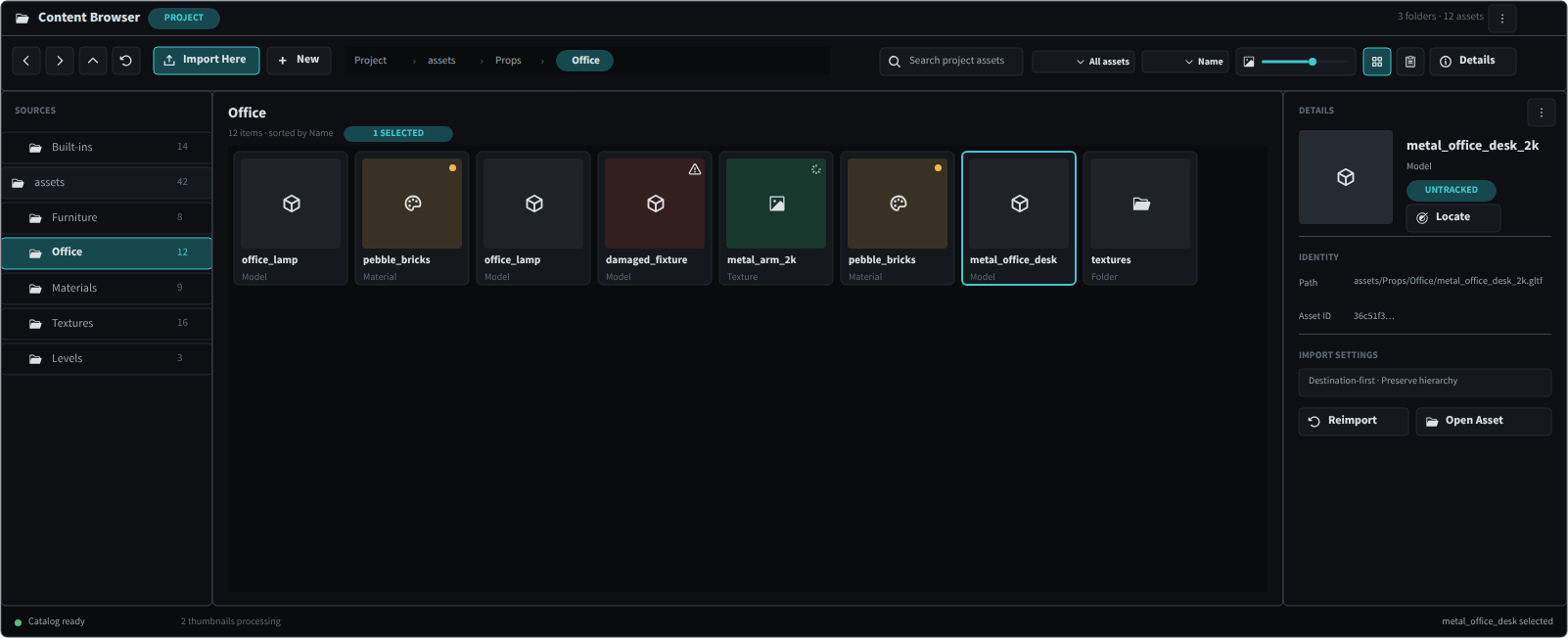Viewport: 1568px width, 638px height.
Task: Switch to list view mode
Action: tap(1410, 62)
